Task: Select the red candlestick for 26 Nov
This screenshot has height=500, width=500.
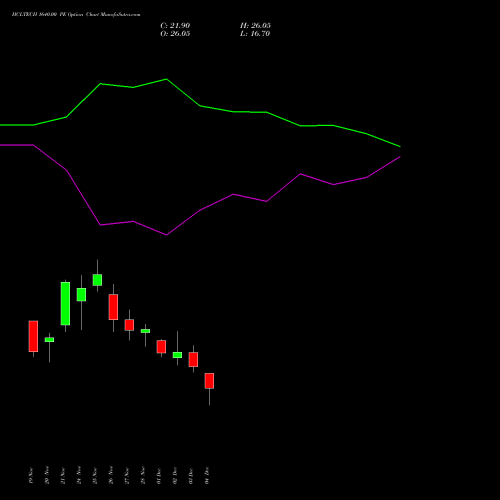Action: pyautogui.click(x=113, y=307)
